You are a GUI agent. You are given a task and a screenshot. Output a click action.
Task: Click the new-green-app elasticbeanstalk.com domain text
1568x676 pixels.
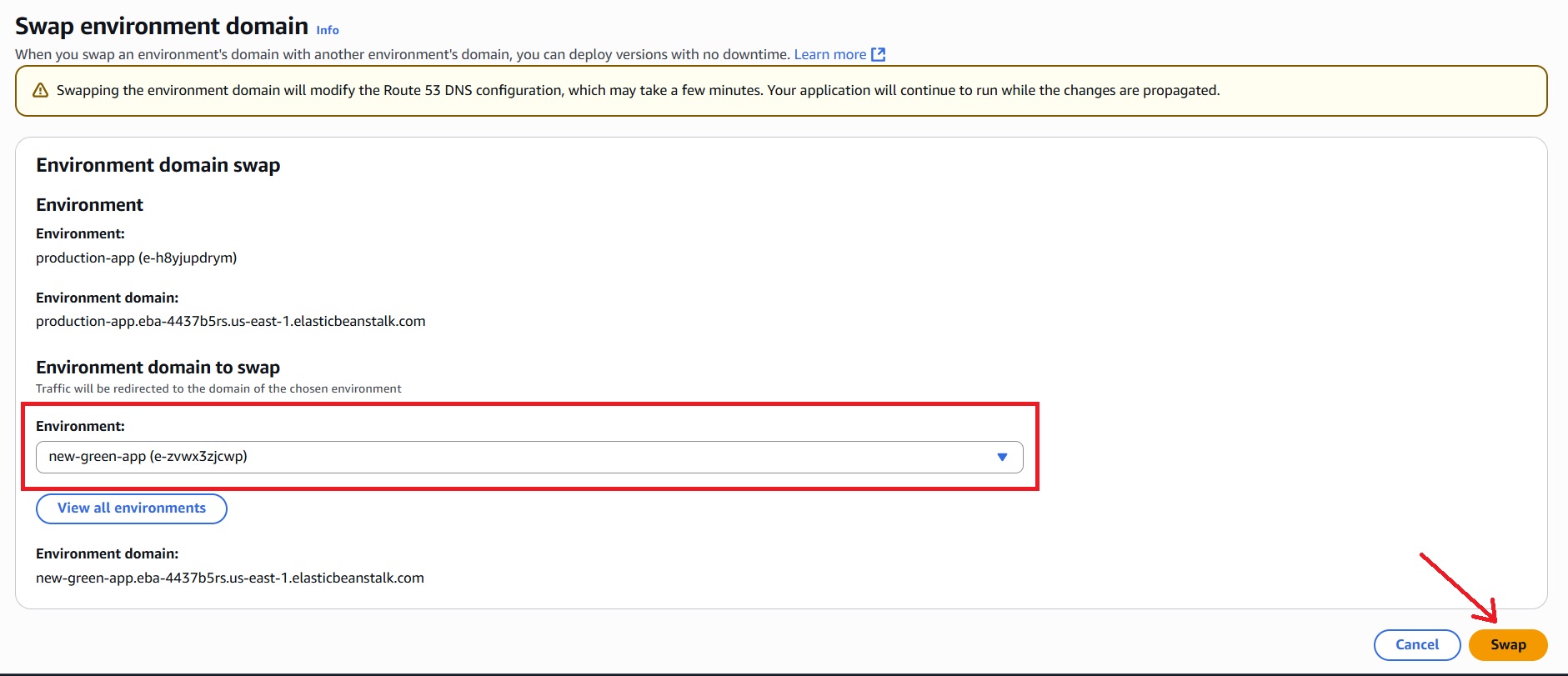[x=229, y=578]
